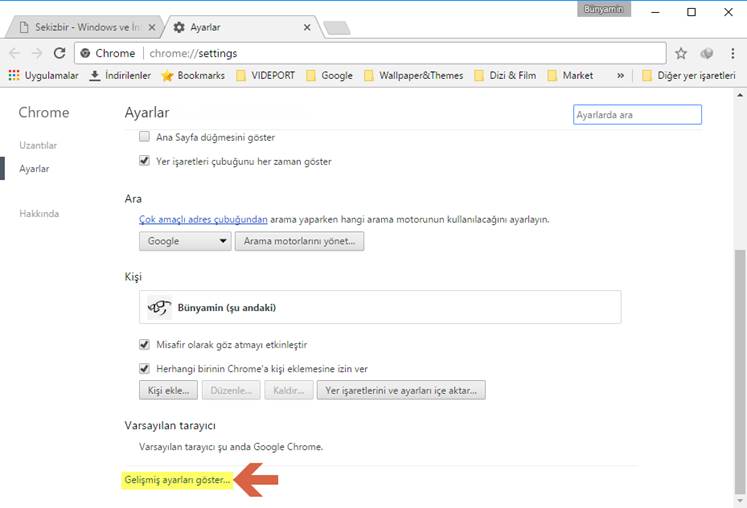This screenshot has width=747, height=508.
Task: Open the Çok amaçlı adres çubuğundan link
Action: (203, 219)
